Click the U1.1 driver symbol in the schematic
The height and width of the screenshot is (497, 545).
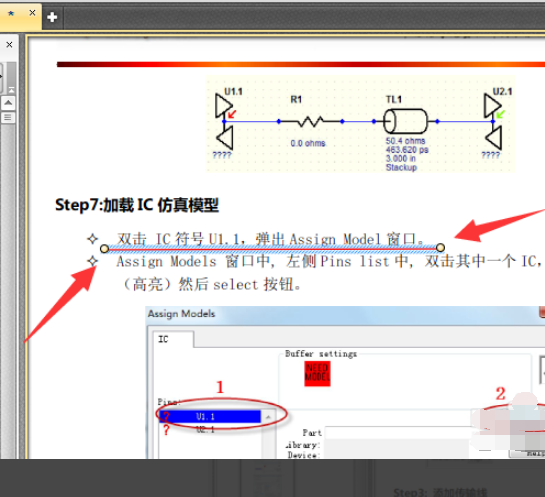click(x=224, y=121)
